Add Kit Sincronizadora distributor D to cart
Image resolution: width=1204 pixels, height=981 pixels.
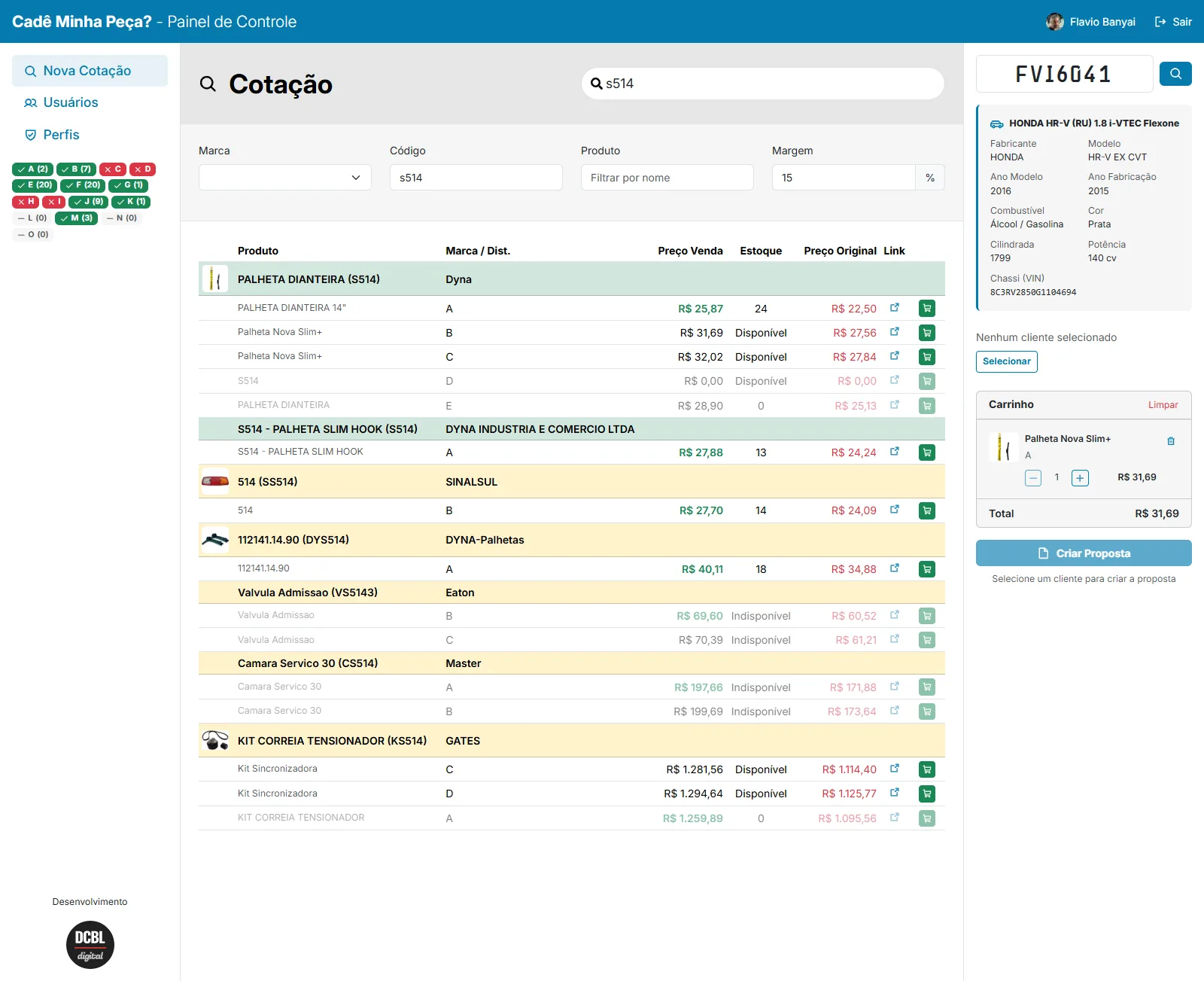927,794
